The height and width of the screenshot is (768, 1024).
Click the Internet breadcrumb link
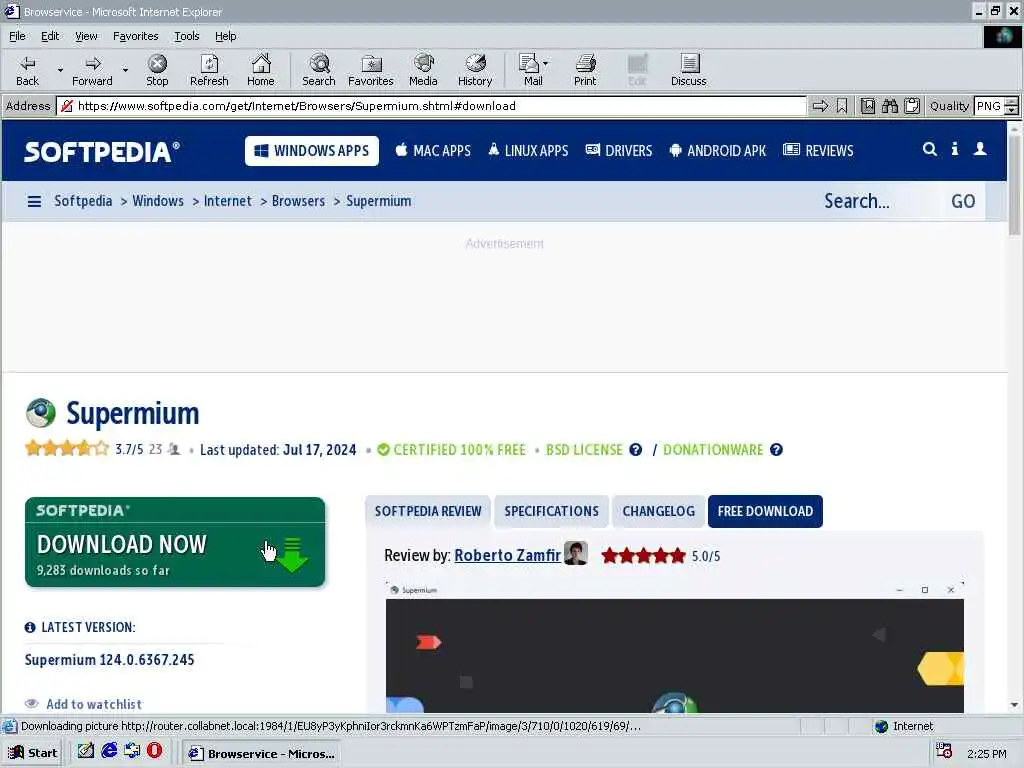(x=227, y=201)
